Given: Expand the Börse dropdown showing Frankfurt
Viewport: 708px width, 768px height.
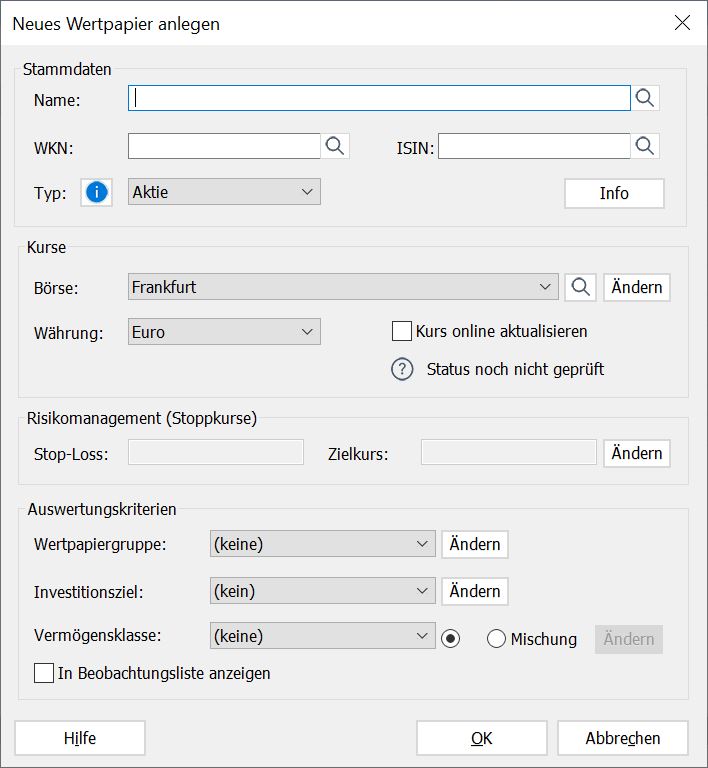Looking at the screenshot, I should pyautogui.click(x=343, y=288).
